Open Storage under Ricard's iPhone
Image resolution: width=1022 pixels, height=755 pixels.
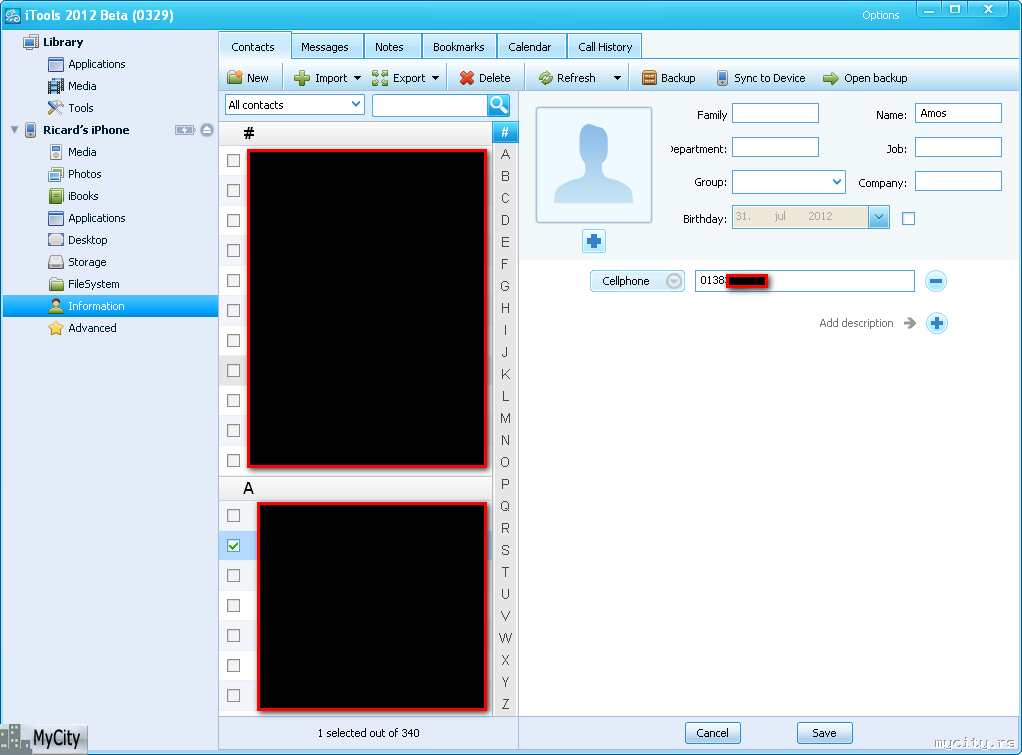87,262
